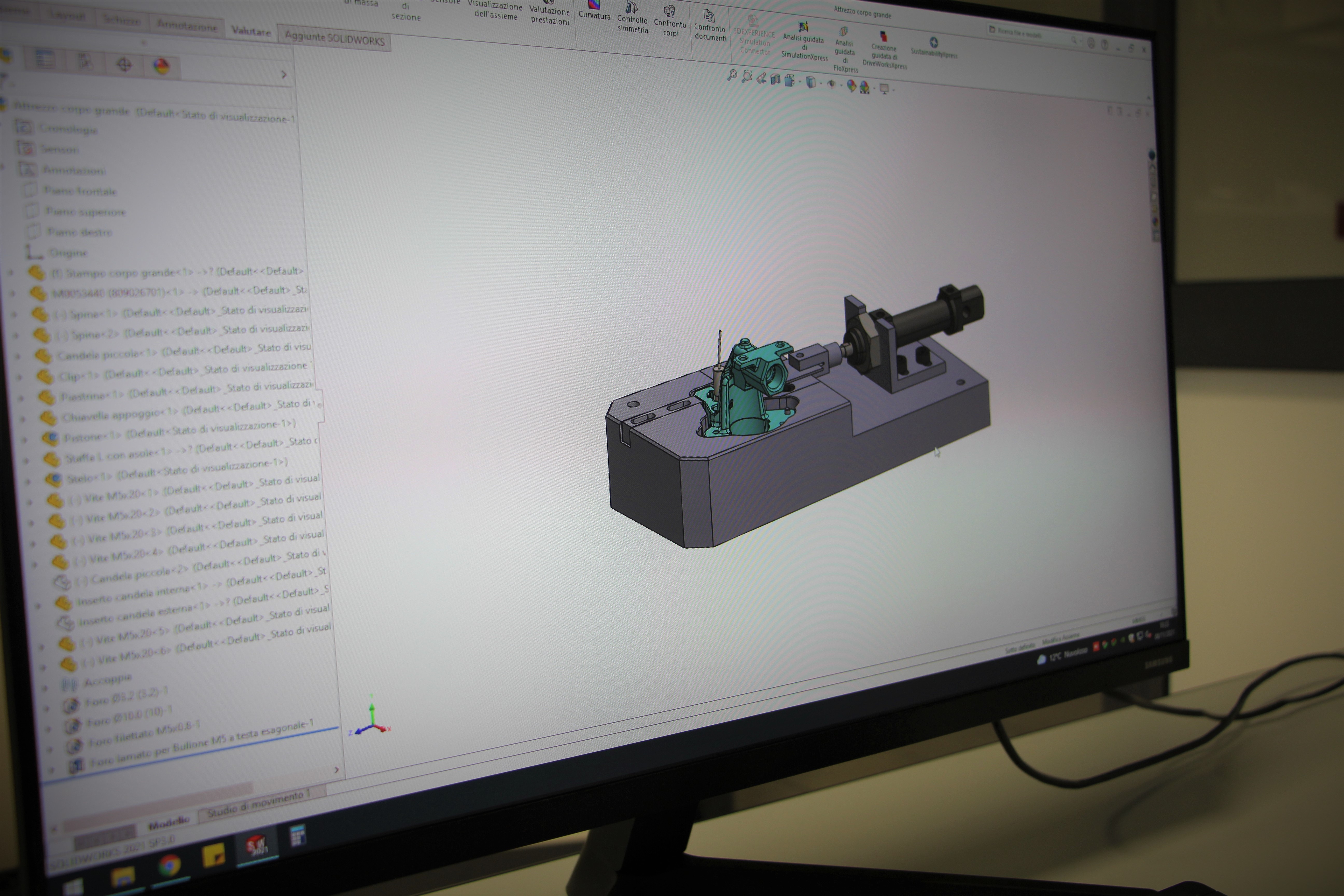Select Foro lamato per Bullone M5 feature
Viewport: 1344px width, 896px height.
pos(191,745)
